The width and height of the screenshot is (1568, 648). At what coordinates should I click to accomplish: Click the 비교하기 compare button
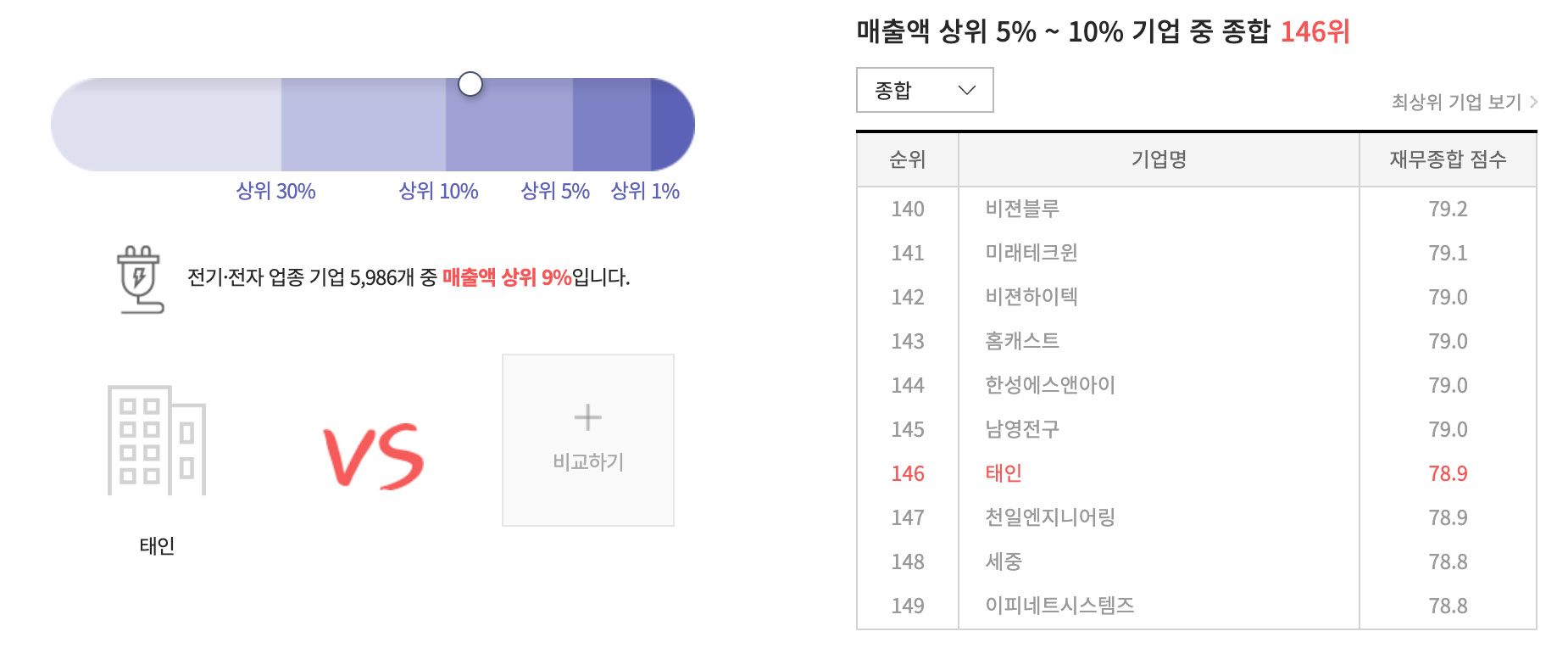[588, 440]
